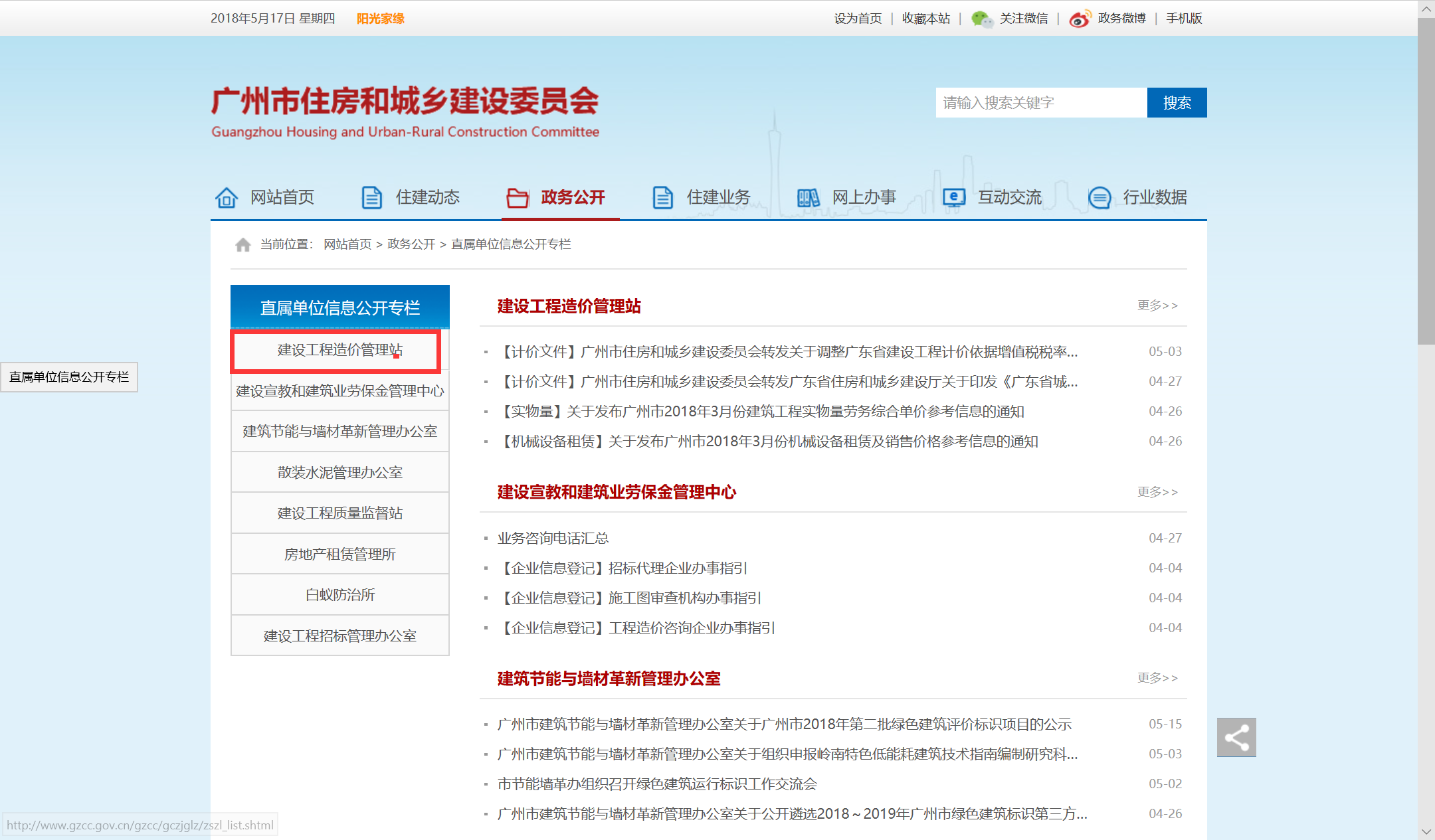1435x840 pixels.
Task: Select 建筑节能与墙材革新管理办公室 in the sidebar
Action: (x=340, y=432)
